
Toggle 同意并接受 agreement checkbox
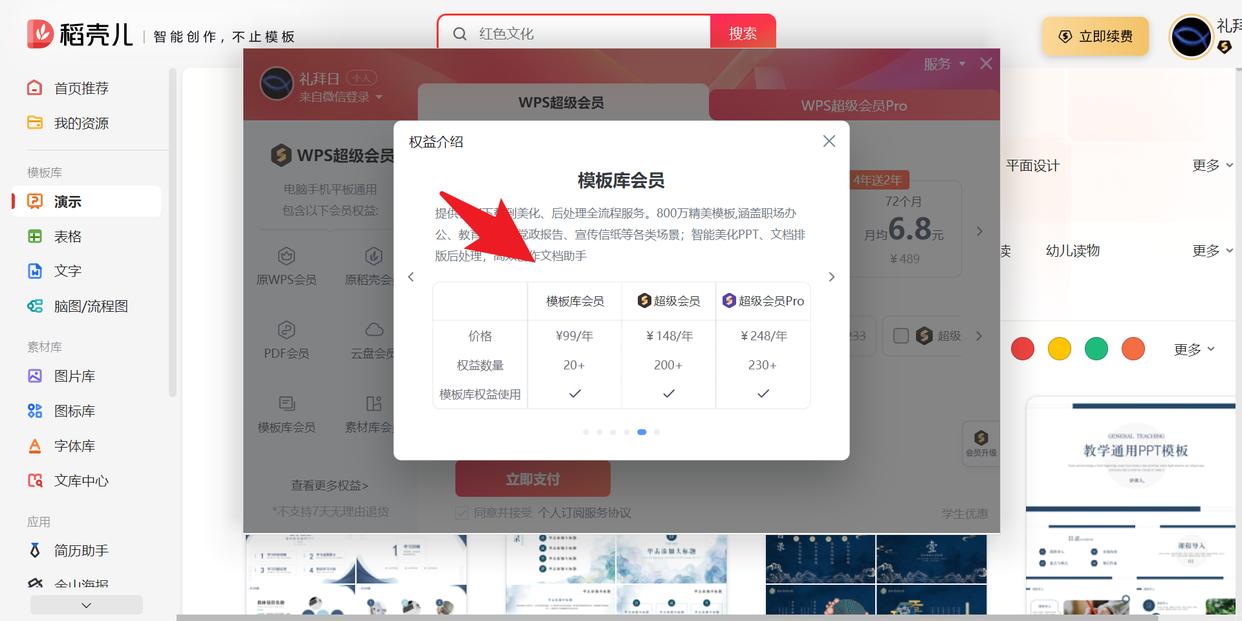(461, 513)
